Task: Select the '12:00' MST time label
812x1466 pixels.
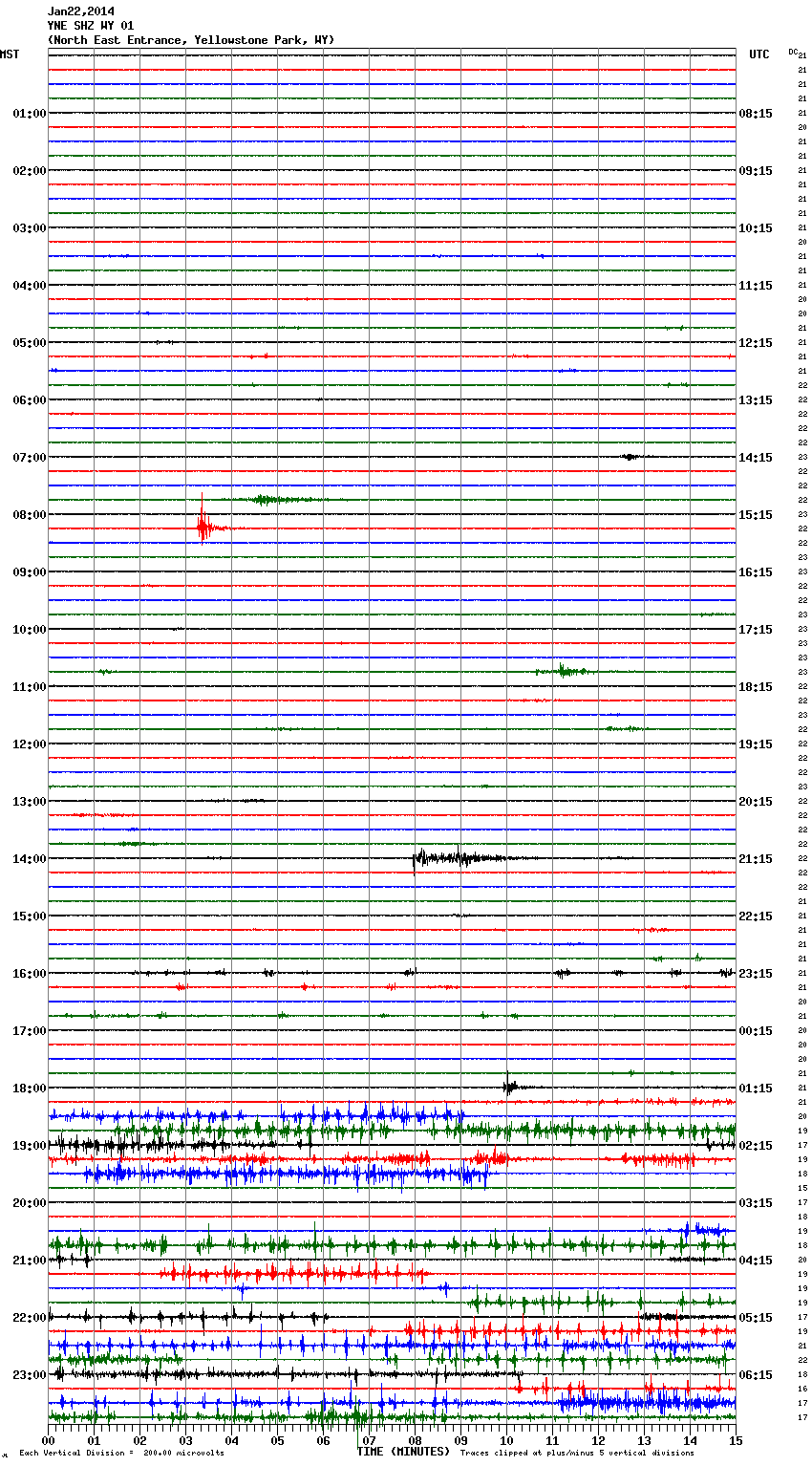Action: pyautogui.click(x=30, y=744)
